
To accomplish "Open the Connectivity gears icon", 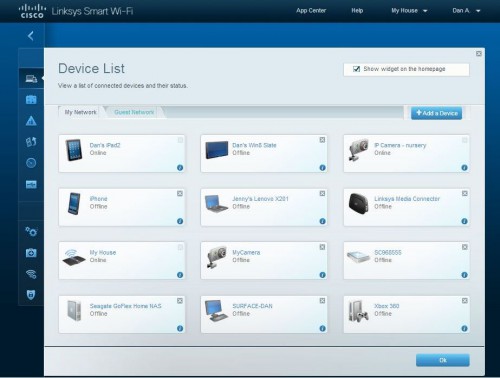I will coord(31,231).
